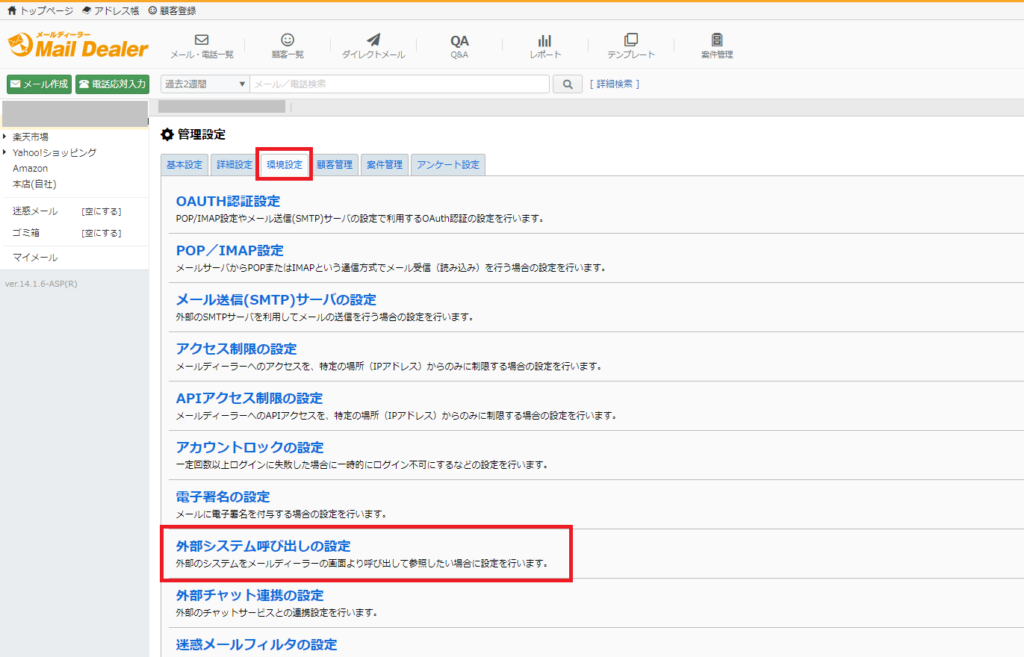Viewport: 1024px width, 657px height.
Task: Switch to the 顧客管理 tab
Action: coord(334,164)
